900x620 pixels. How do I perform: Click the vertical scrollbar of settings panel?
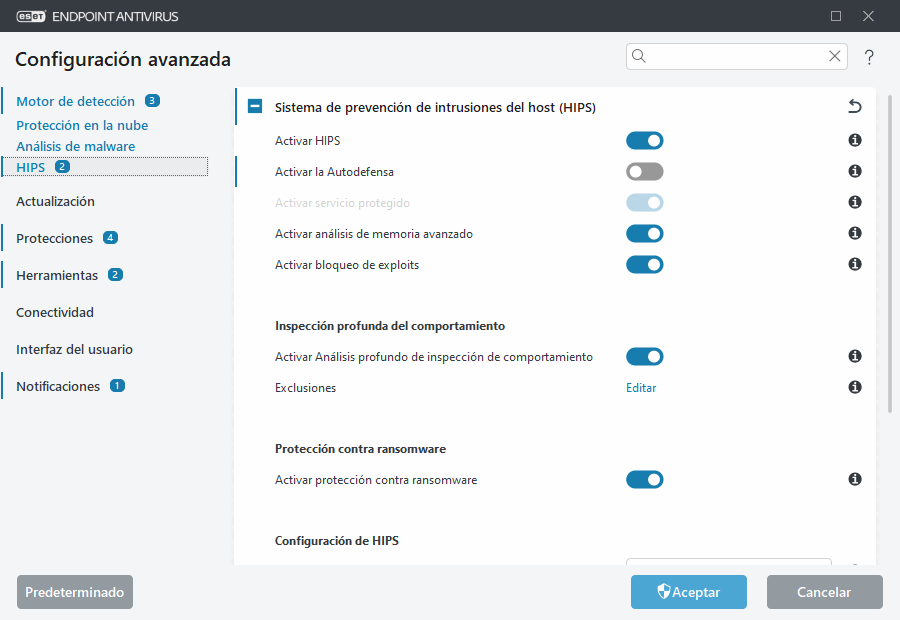(890, 254)
